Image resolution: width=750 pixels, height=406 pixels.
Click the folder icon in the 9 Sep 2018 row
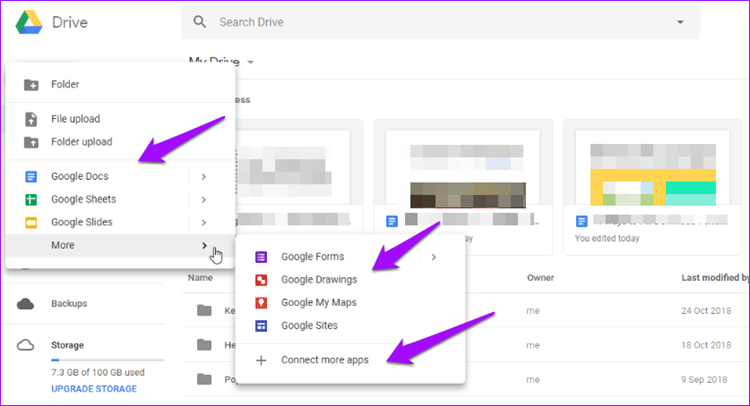pos(204,379)
